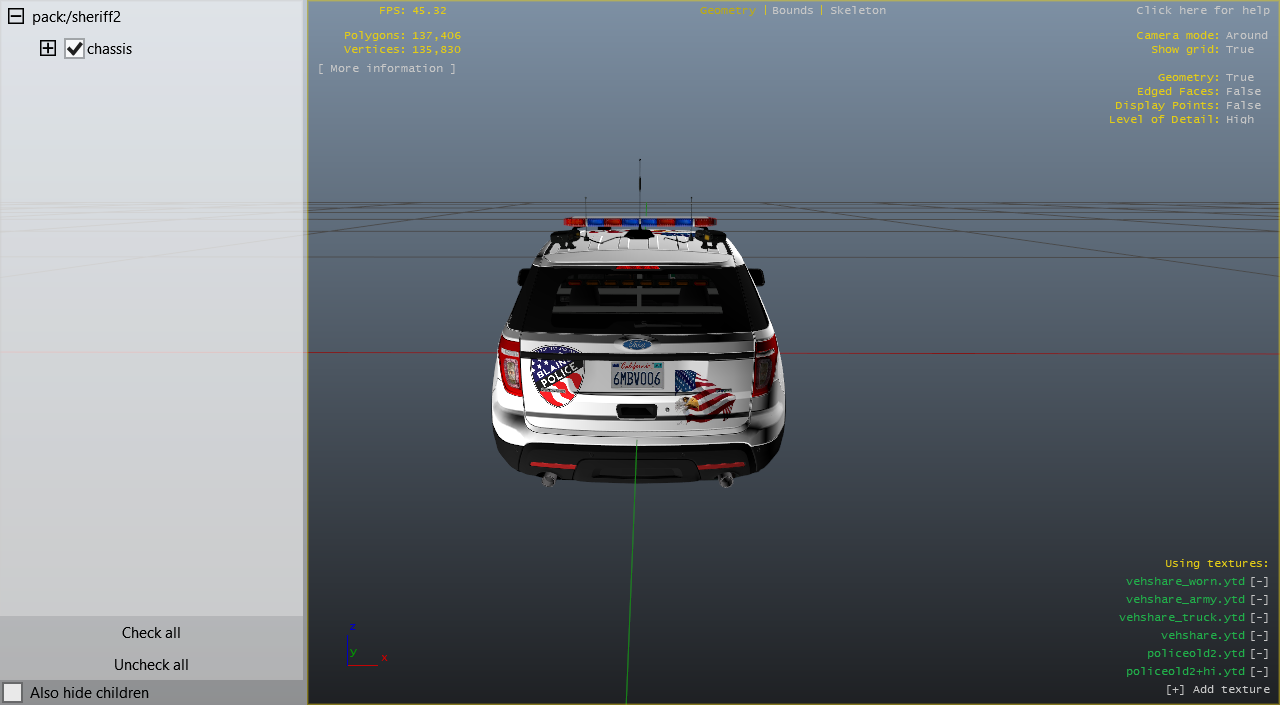Click the Add texture button
This screenshot has height=705, width=1280.
point(1217,690)
